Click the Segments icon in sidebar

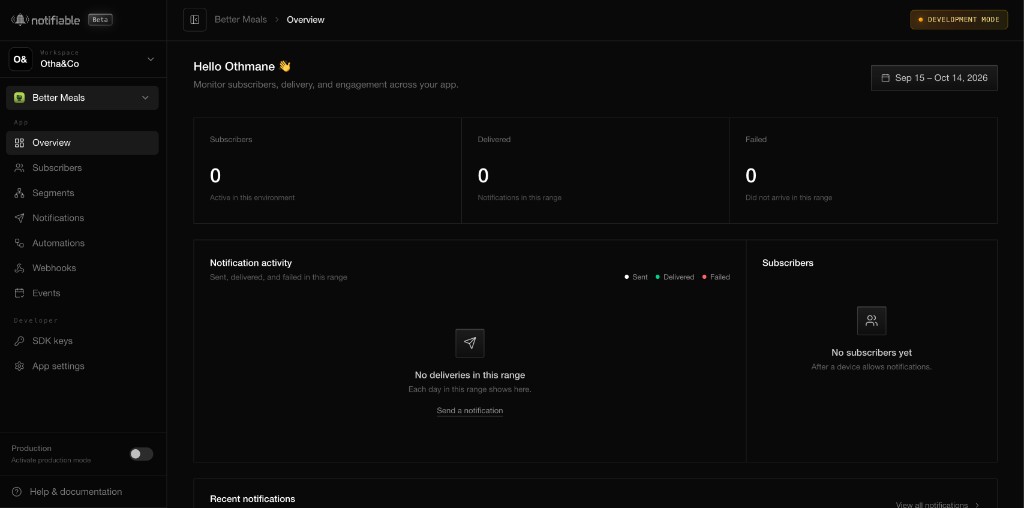click(x=20, y=193)
